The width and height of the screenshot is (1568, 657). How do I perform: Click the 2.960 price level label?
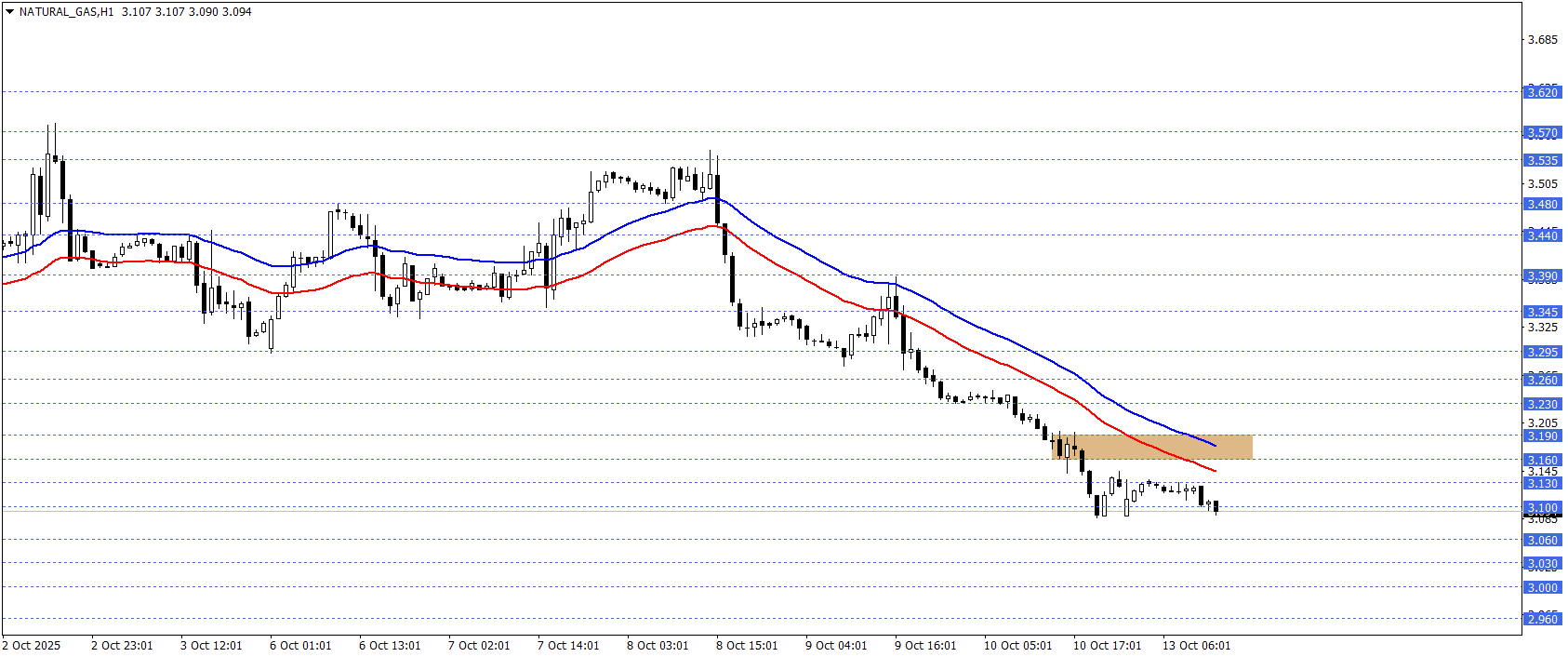click(x=1542, y=619)
